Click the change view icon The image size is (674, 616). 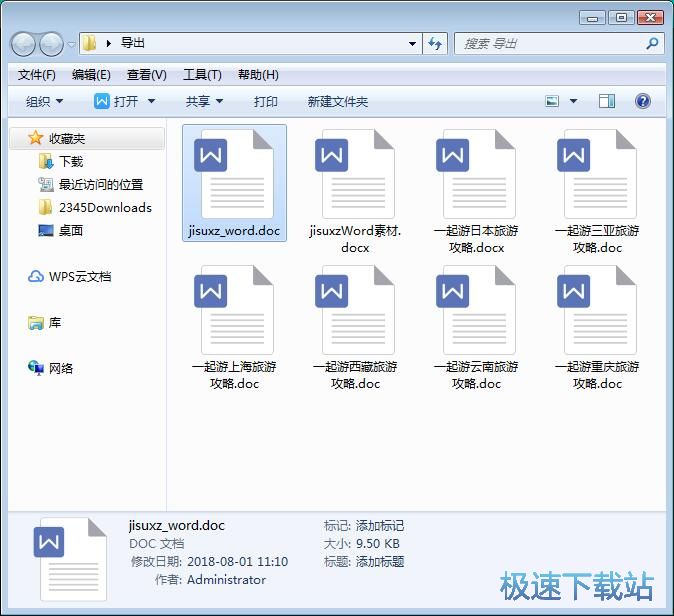pos(552,101)
